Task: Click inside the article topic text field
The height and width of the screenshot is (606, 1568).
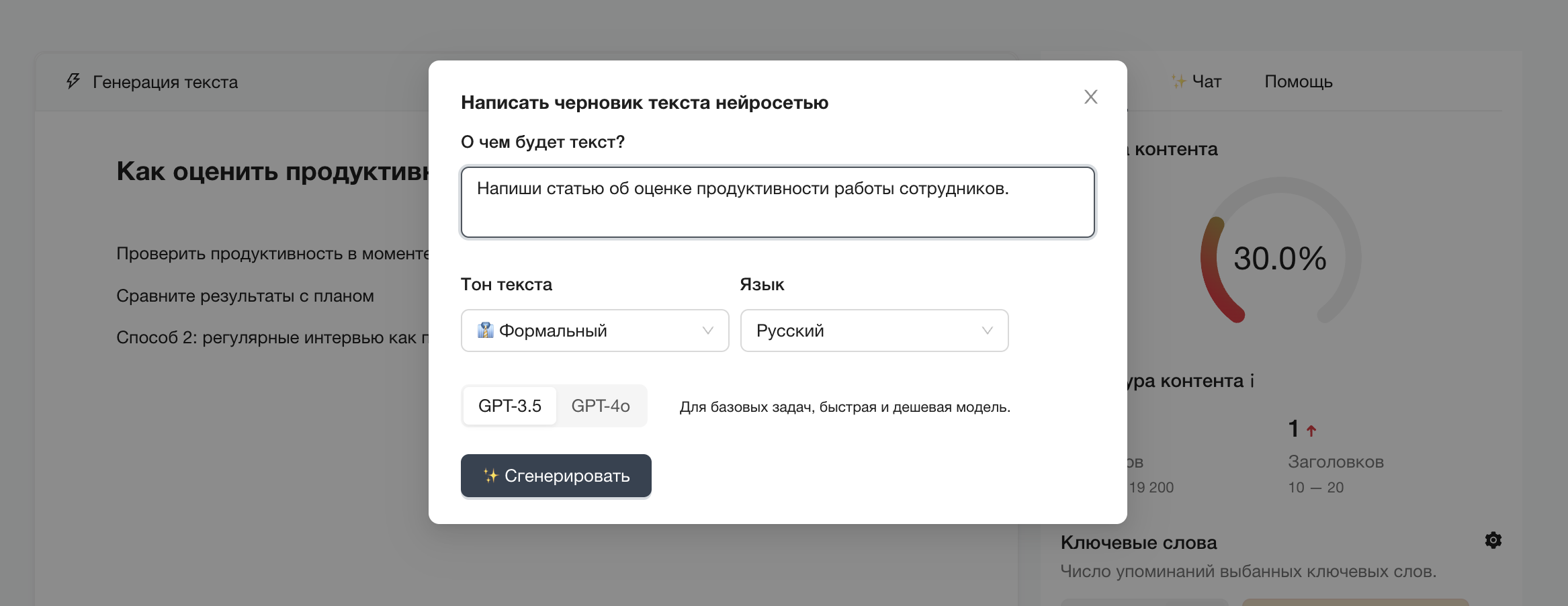Action: (777, 202)
